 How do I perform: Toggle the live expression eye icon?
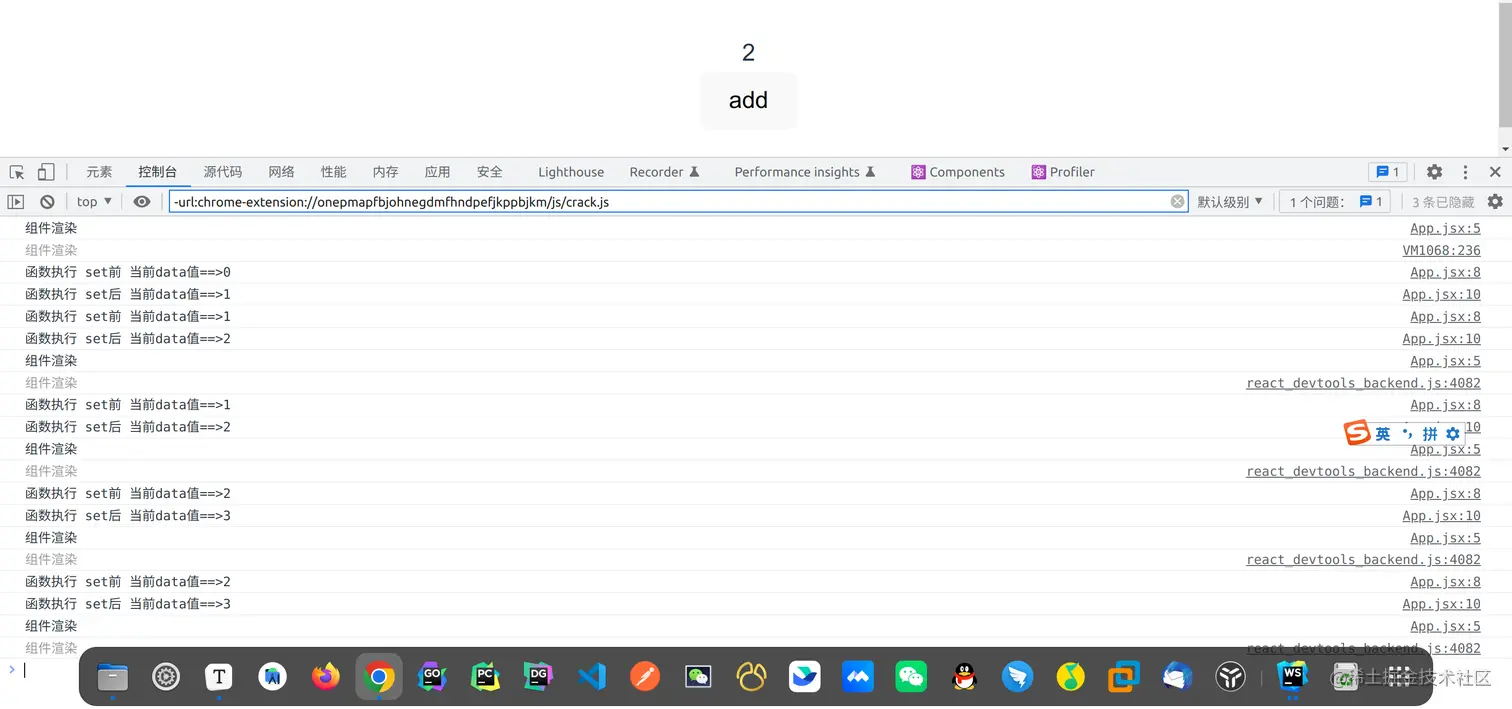[x=142, y=202]
